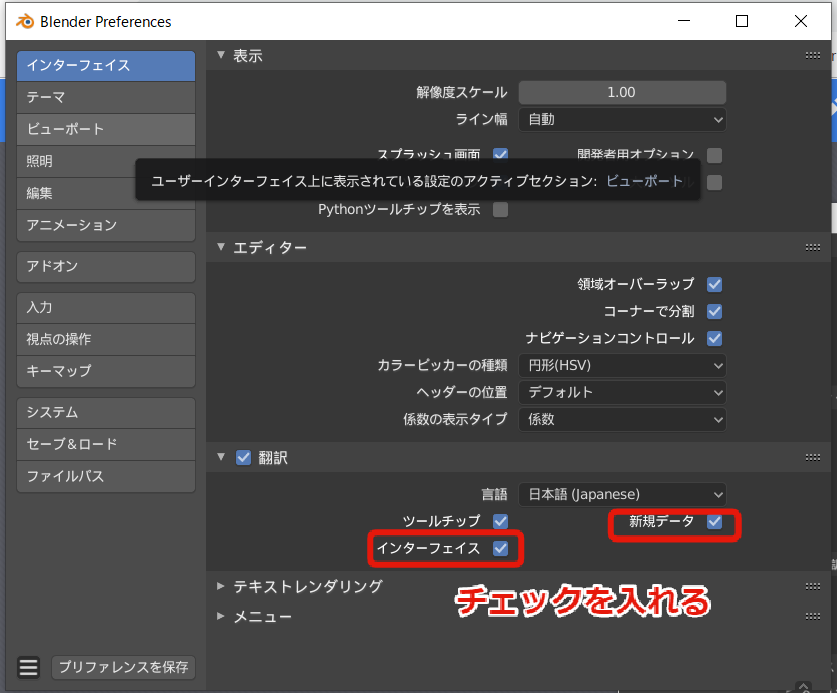Toggle ツールチップ translation checkbox
The height and width of the screenshot is (693, 837).
click(x=500, y=521)
